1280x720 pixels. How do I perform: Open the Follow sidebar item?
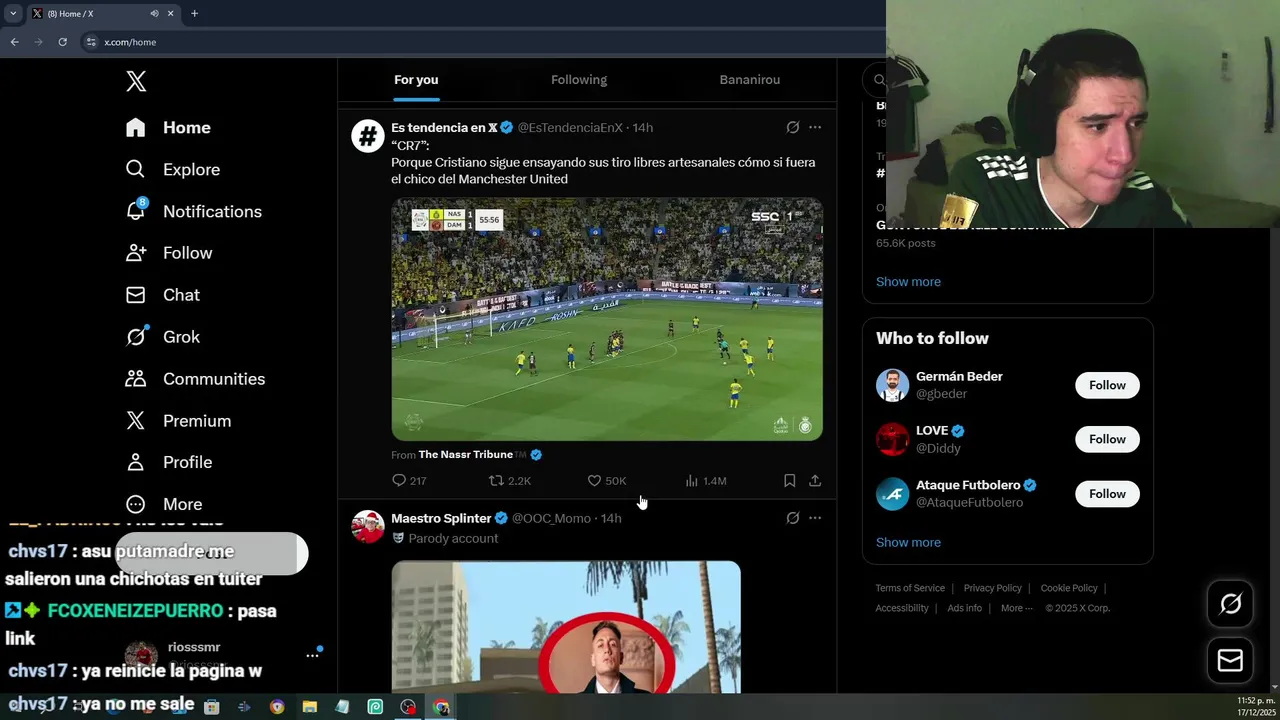(168, 253)
